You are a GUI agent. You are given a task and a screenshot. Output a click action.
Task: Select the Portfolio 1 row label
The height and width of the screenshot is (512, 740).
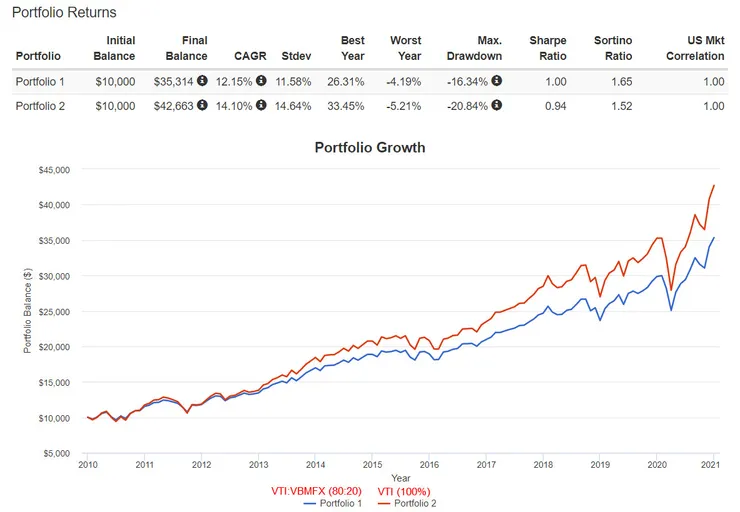pos(39,81)
